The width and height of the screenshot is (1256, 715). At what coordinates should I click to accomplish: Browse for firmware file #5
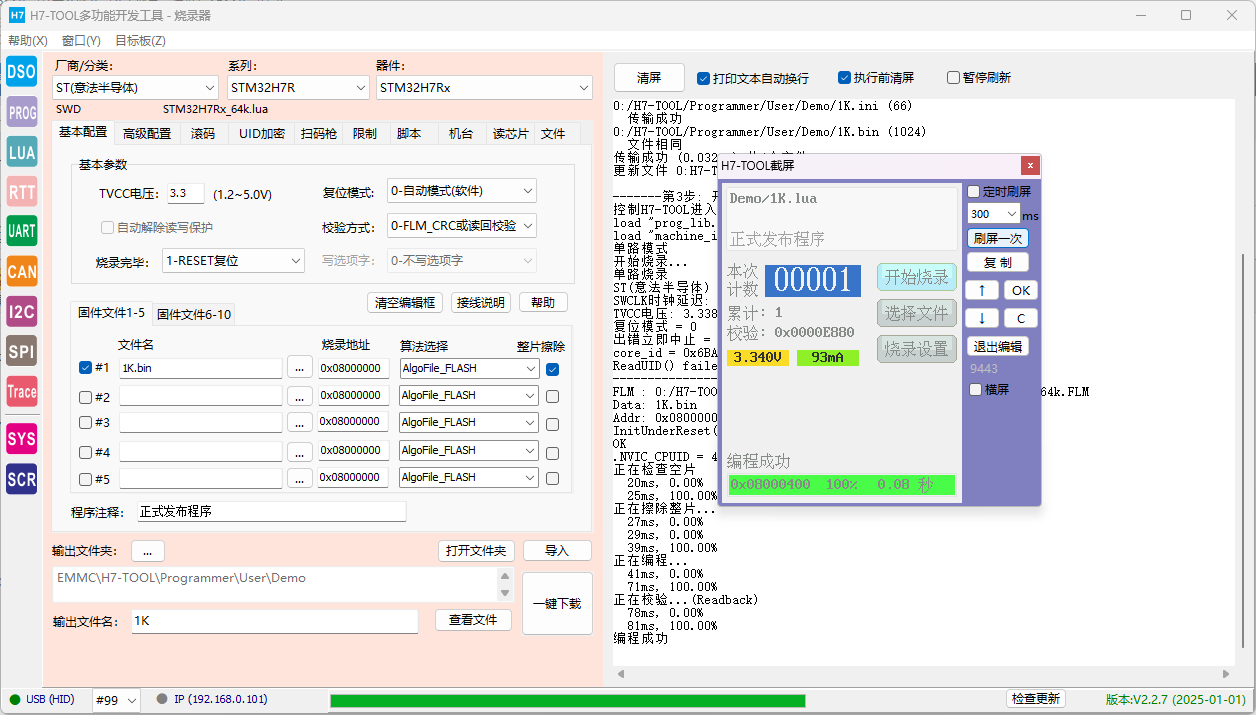300,478
